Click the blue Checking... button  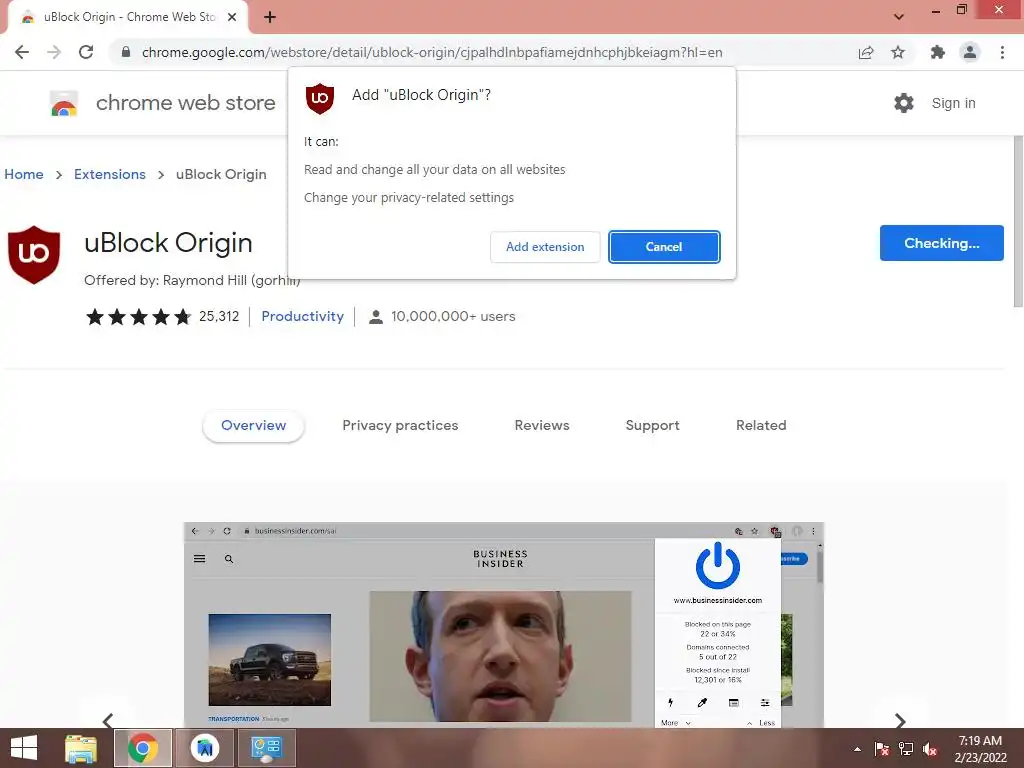[x=942, y=243]
